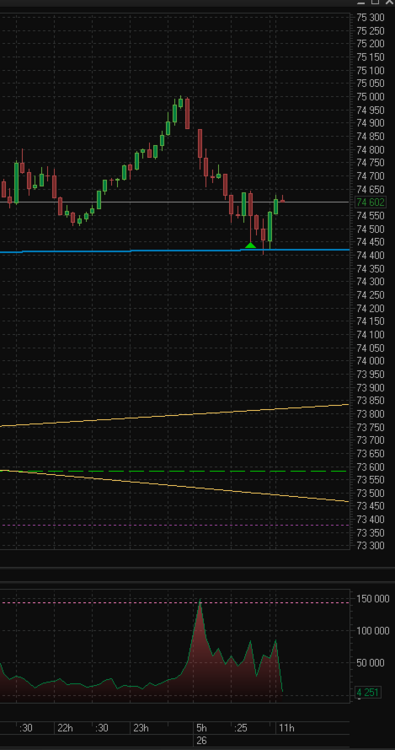Select the lower falling yellow trendline
The width and height of the screenshot is (395, 750).
(175, 486)
